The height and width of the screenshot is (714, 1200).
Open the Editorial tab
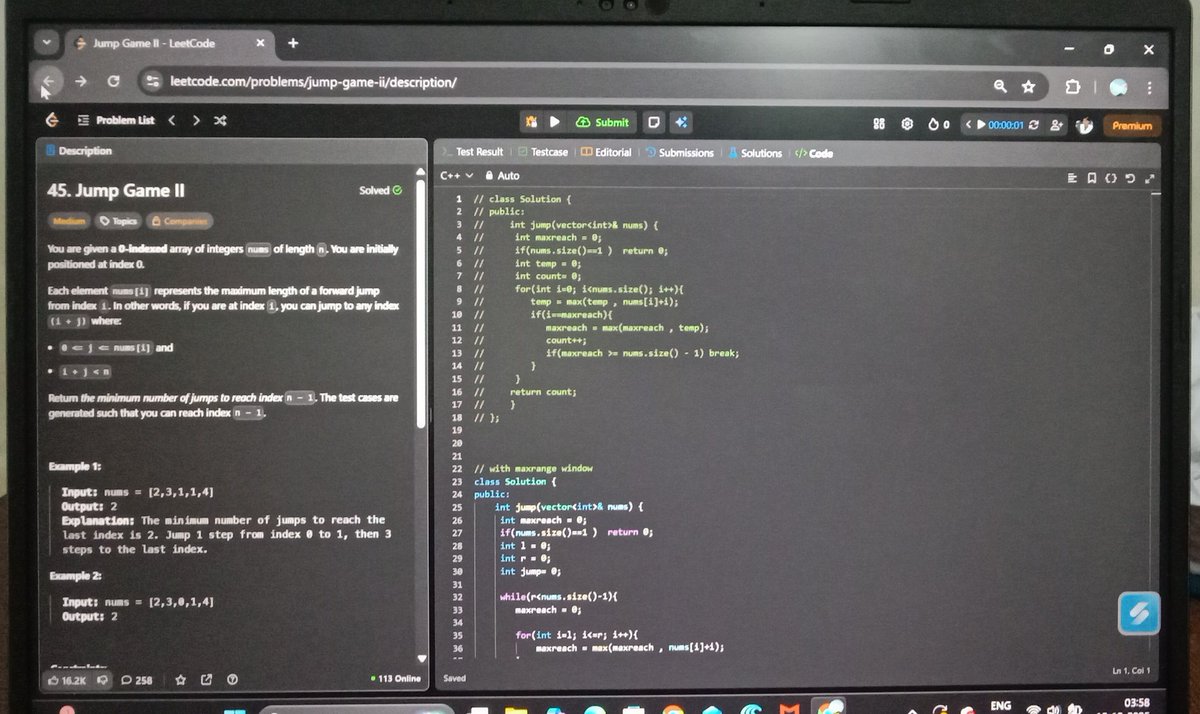click(x=606, y=152)
